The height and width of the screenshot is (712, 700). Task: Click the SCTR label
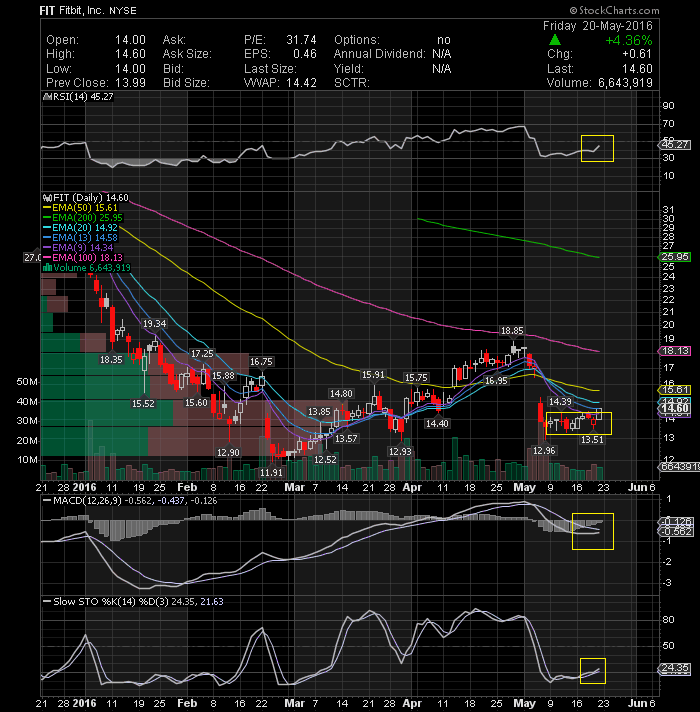352,83
